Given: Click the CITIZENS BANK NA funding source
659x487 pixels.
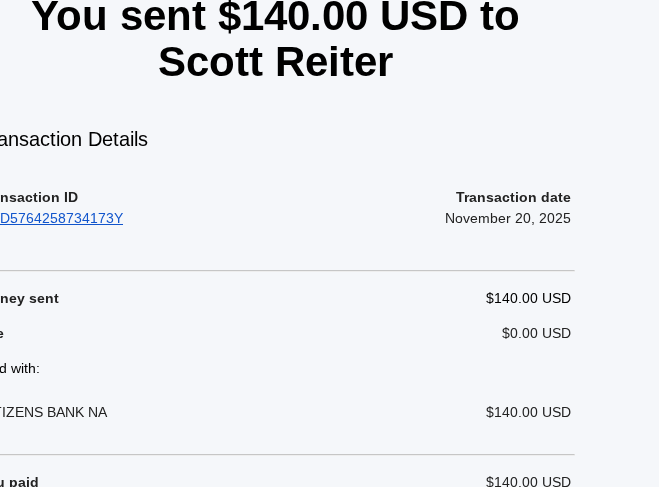Looking at the screenshot, I should 53,412.
